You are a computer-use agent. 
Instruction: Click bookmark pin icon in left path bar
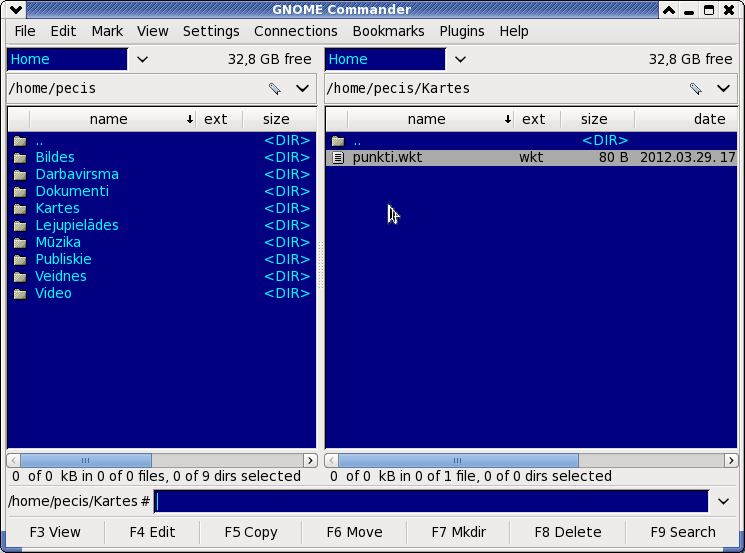coord(274,88)
